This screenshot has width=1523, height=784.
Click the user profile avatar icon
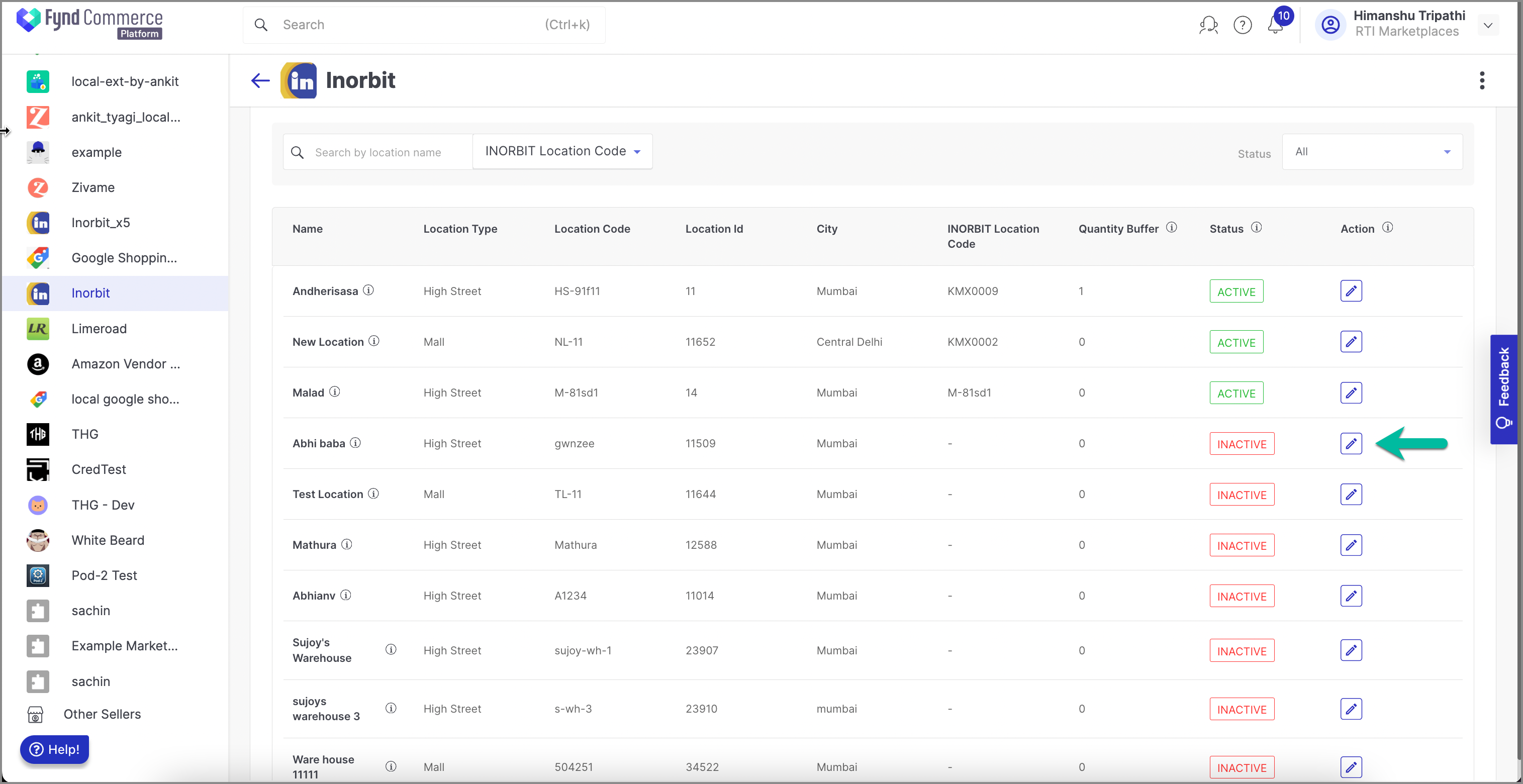[1330, 25]
